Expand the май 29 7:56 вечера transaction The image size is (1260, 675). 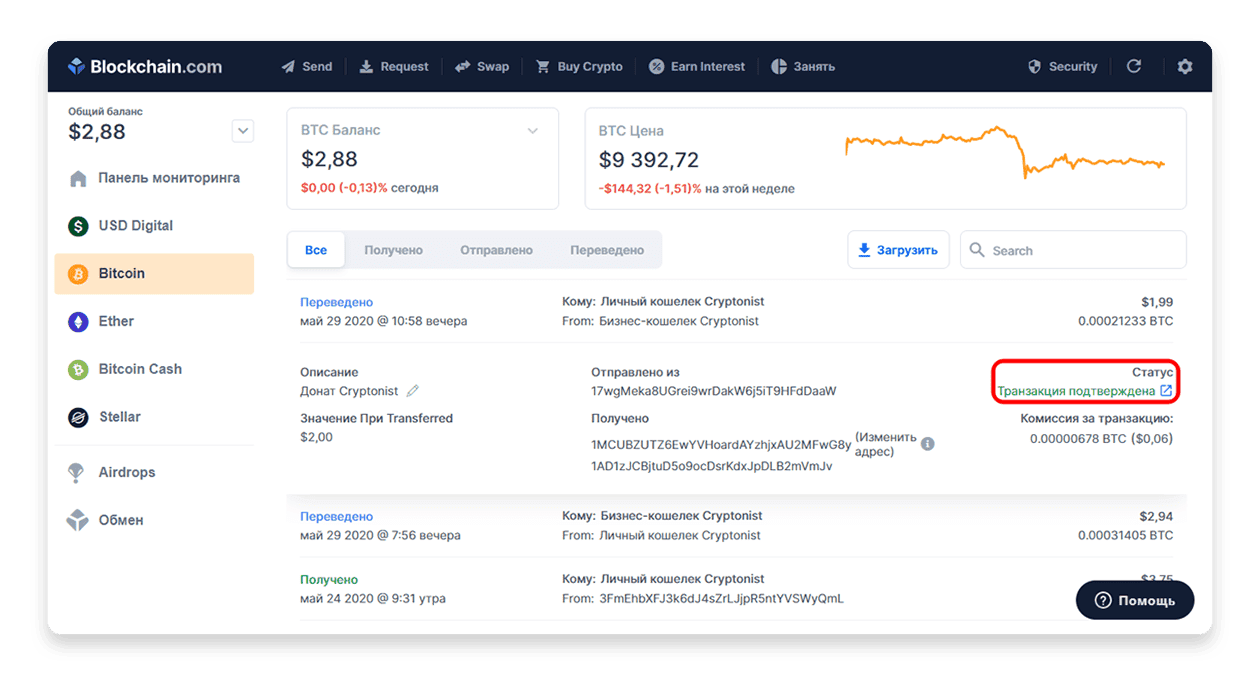tap(736, 526)
